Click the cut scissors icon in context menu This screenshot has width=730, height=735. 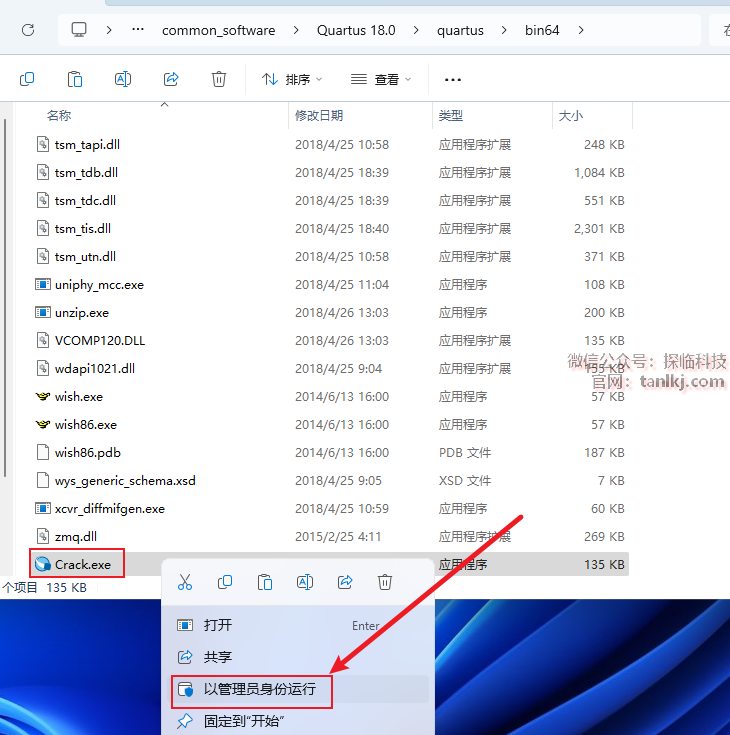pyautogui.click(x=185, y=582)
